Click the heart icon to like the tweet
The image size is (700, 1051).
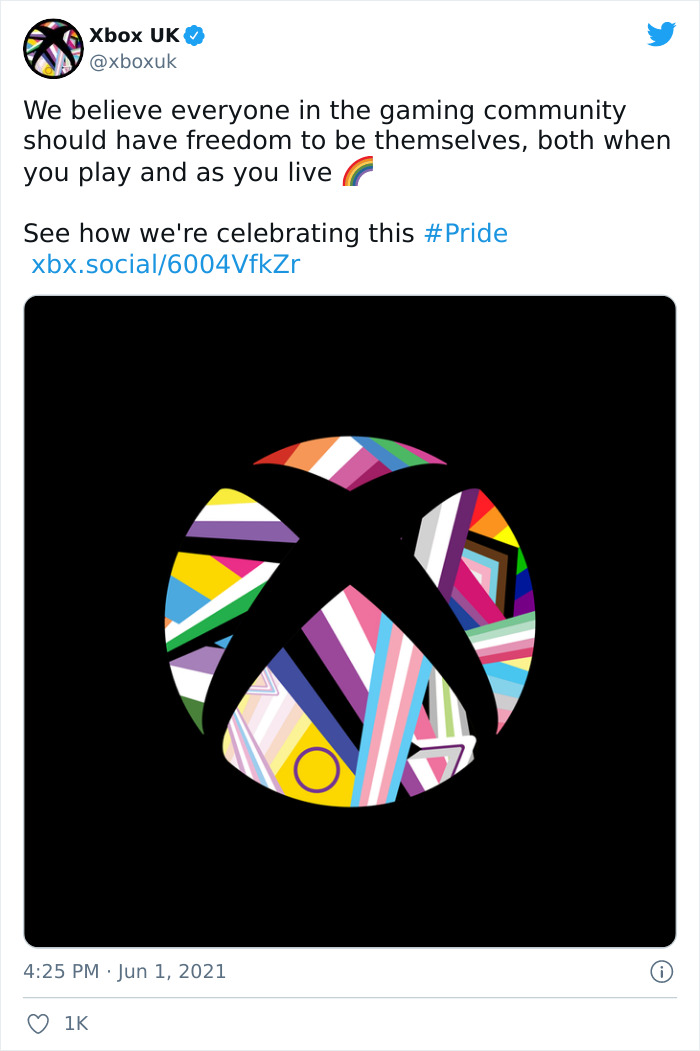coord(40,1023)
